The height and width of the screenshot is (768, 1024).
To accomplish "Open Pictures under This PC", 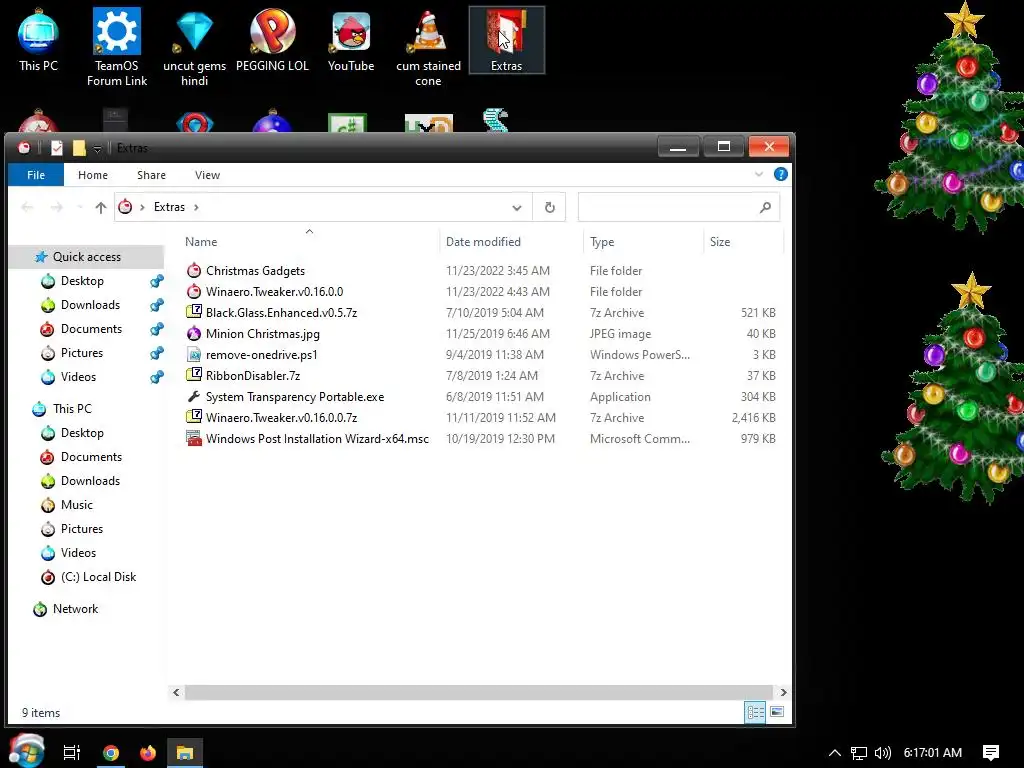I will pos(82,529).
